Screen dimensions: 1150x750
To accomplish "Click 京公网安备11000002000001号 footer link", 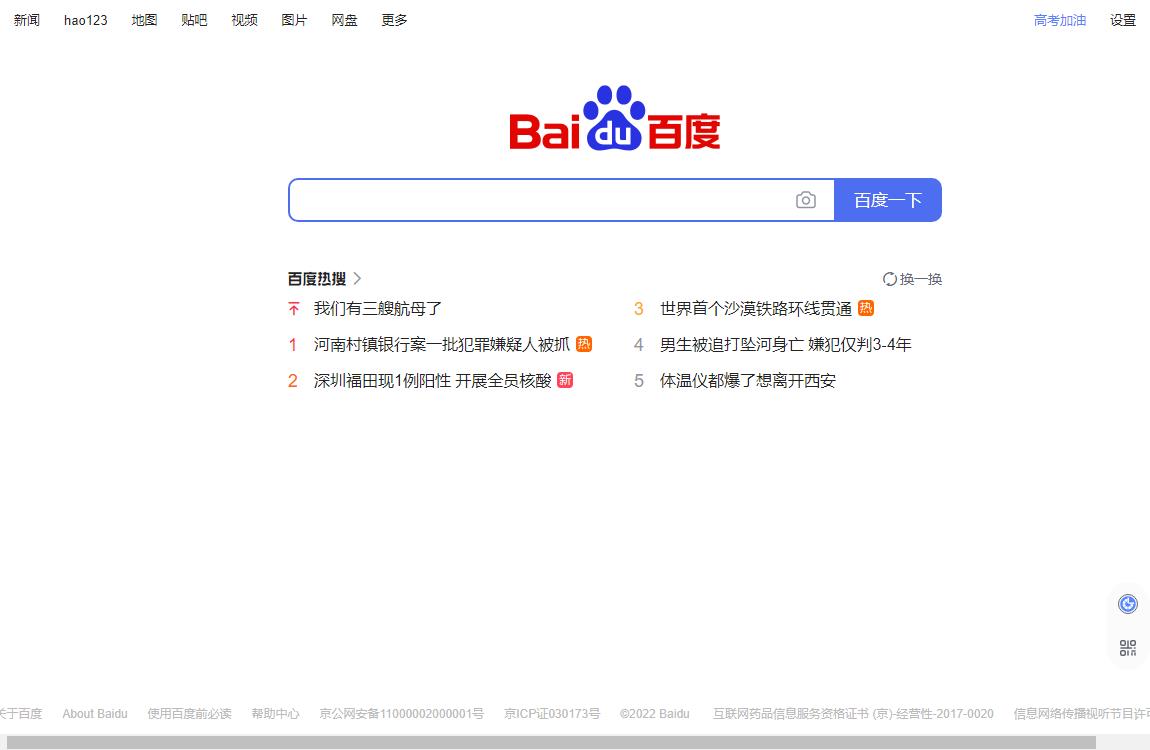I will tap(401, 713).
